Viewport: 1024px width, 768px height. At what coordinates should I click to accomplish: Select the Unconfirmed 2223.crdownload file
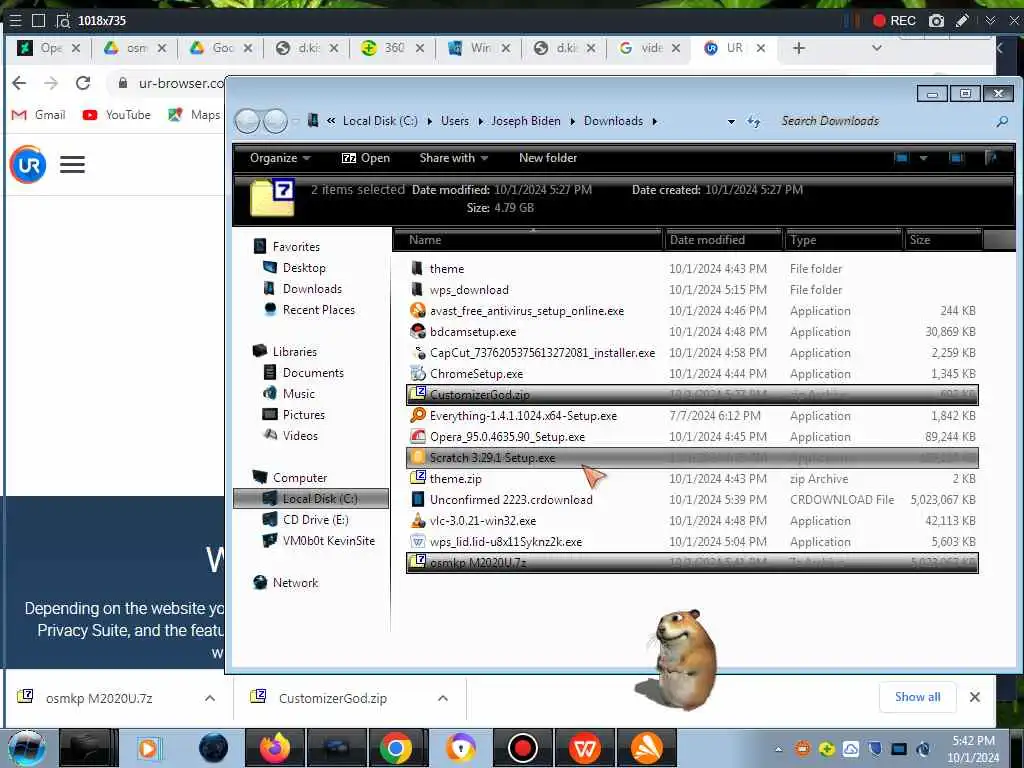511,500
